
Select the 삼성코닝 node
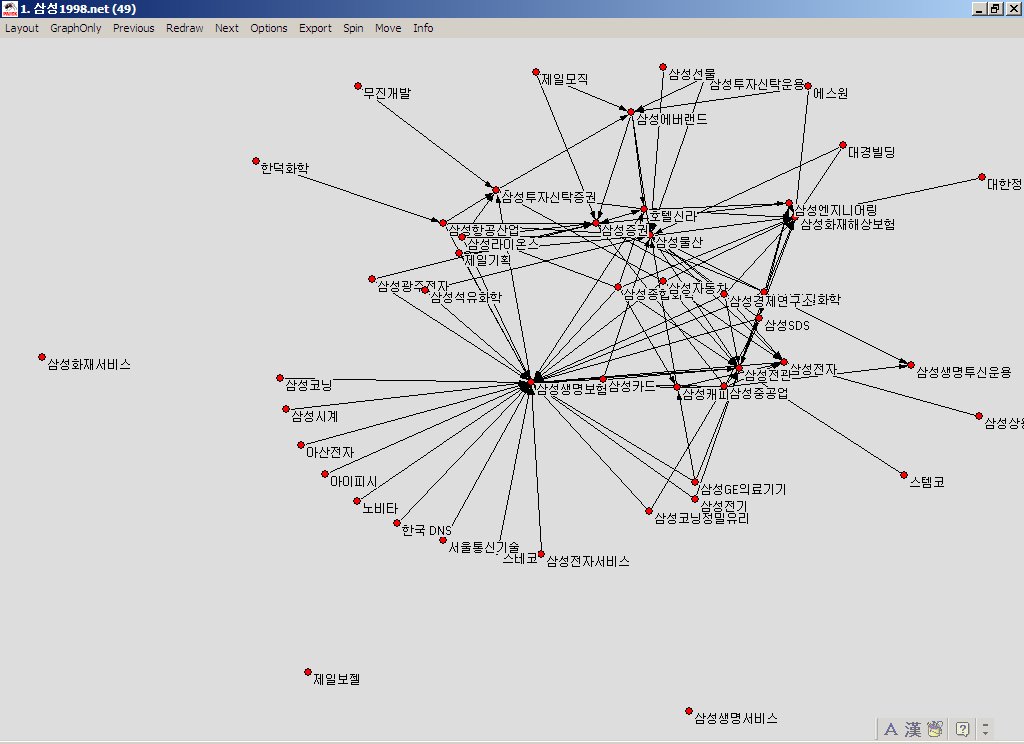[x=280, y=378]
